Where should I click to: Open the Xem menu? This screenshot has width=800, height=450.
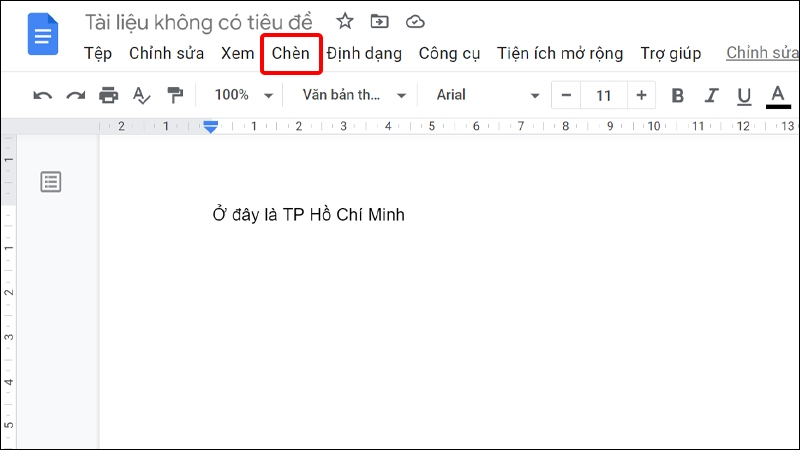point(237,53)
